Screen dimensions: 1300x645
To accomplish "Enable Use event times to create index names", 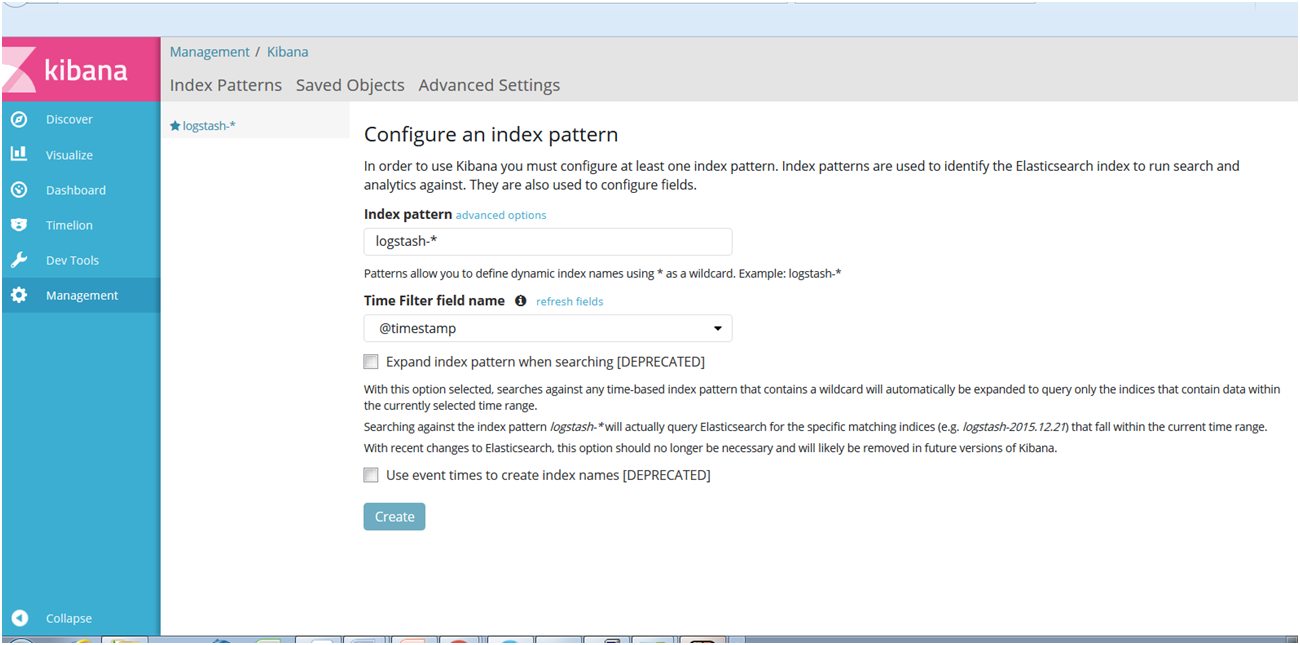I will (x=371, y=475).
